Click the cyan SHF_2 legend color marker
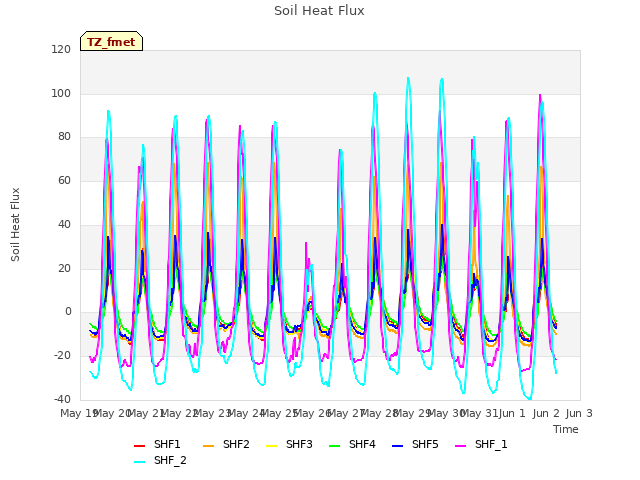 coord(139,462)
